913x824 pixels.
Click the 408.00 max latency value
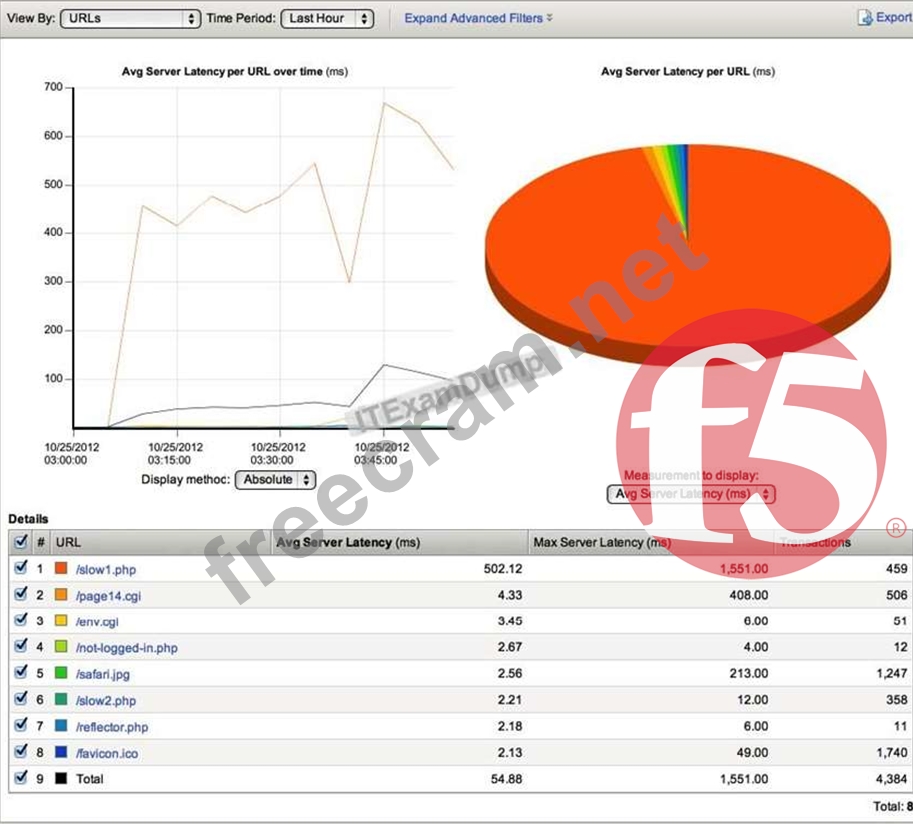point(749,595)
